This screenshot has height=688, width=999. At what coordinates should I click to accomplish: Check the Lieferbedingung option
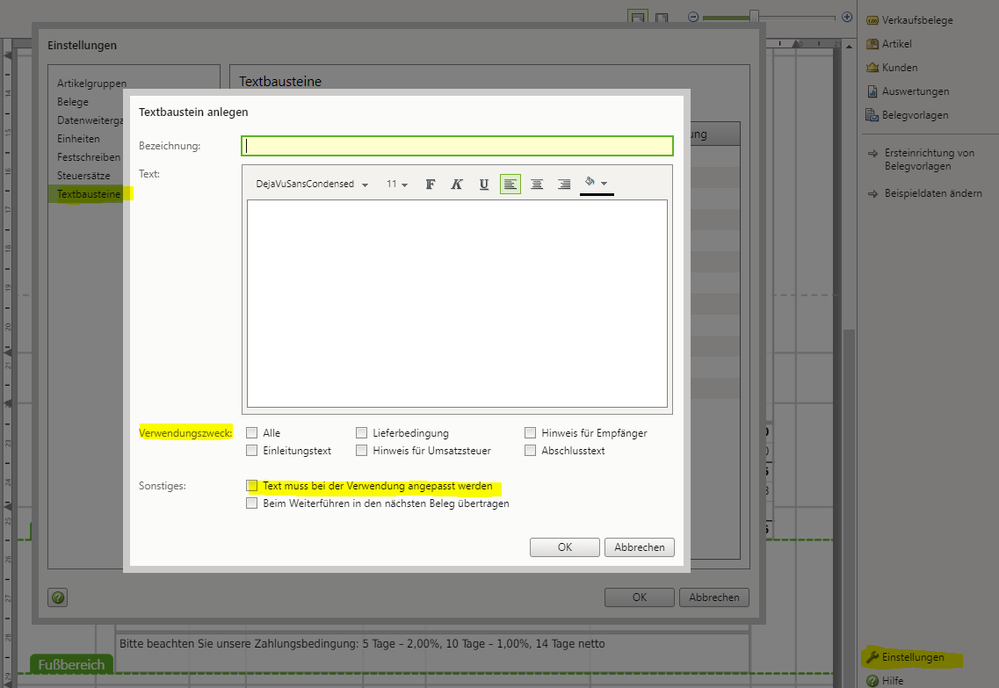362,433
